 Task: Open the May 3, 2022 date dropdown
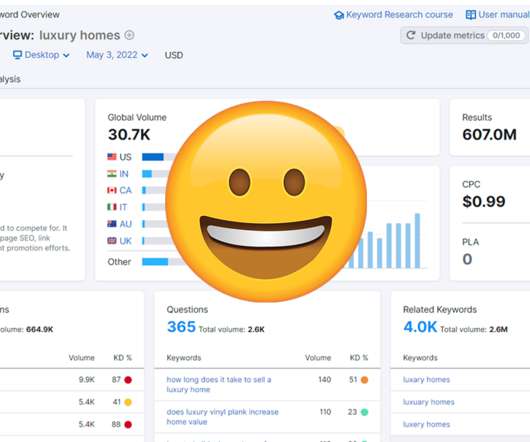click(117, 55)
